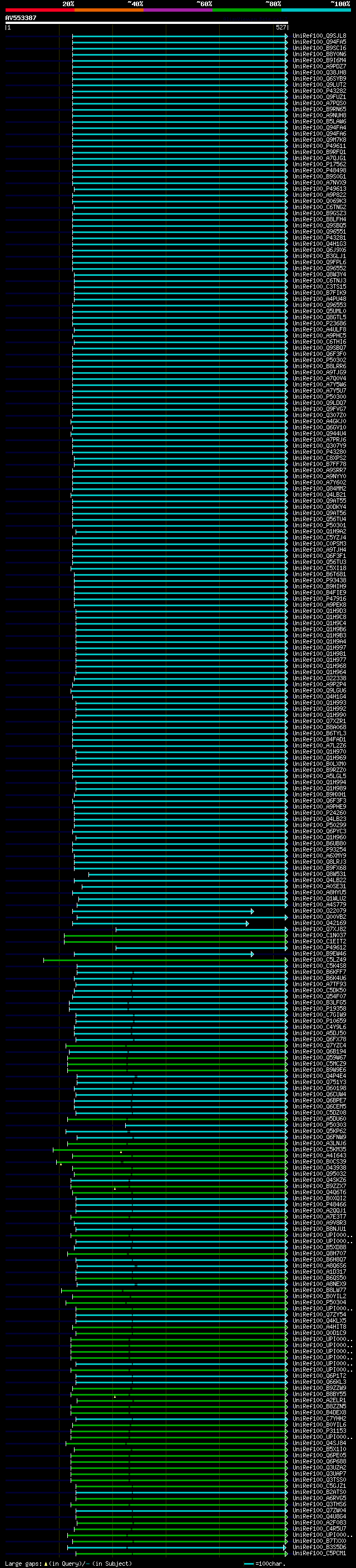Click hit label UniRef100_C5K4S8
The height and width of the screenshot is (1568, 356).
click(x=319, y=966)
